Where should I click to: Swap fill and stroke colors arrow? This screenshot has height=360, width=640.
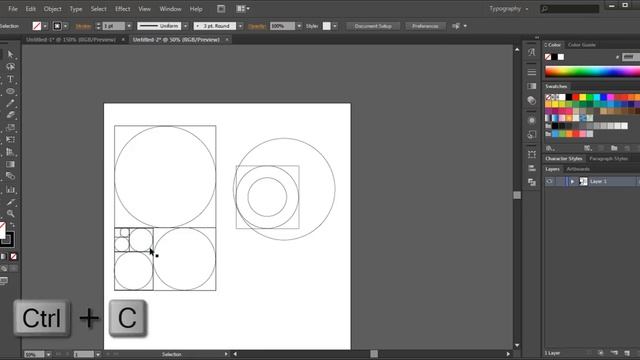[x=12, y=225]
